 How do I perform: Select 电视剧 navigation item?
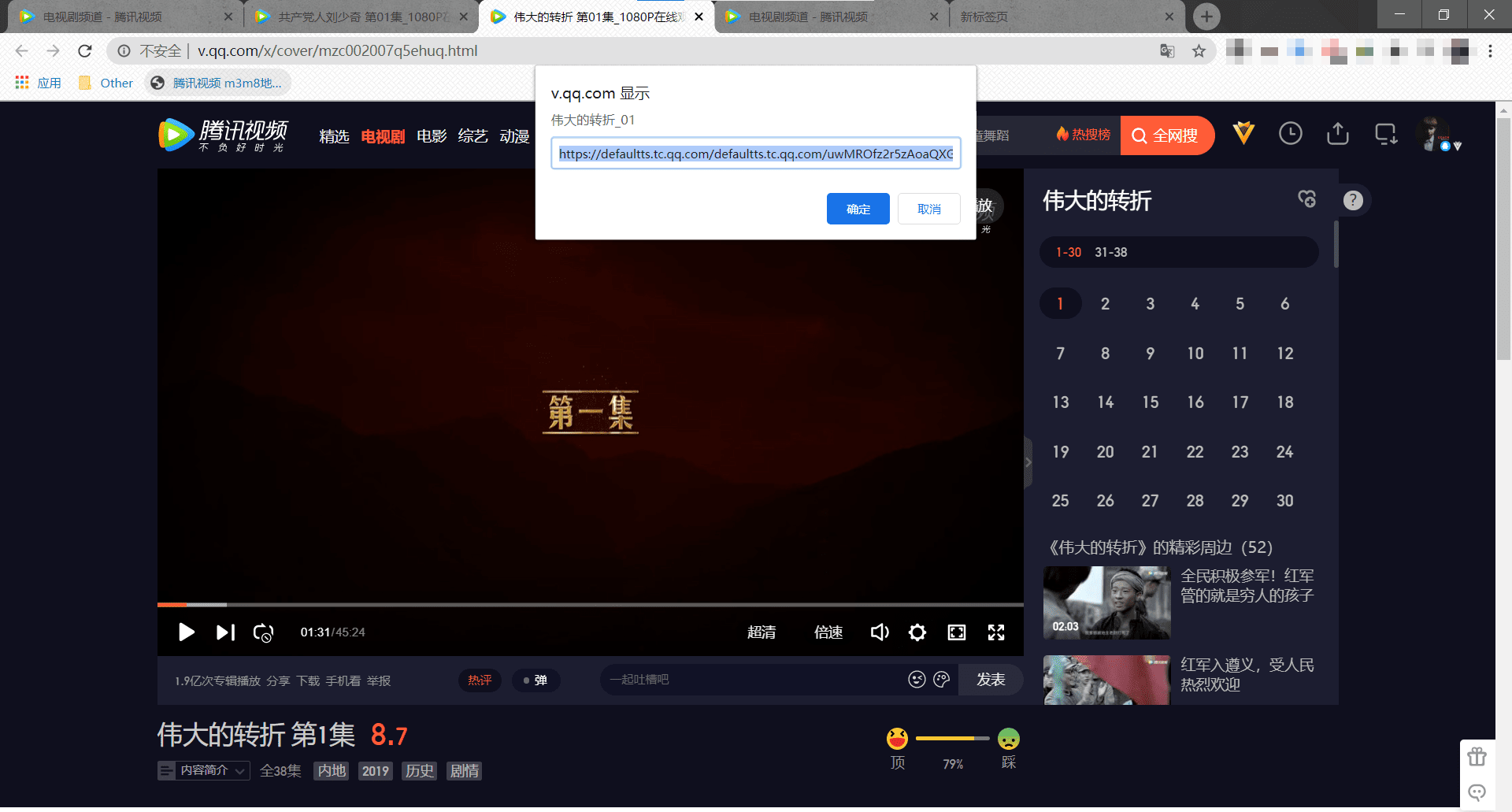(383, 136)
